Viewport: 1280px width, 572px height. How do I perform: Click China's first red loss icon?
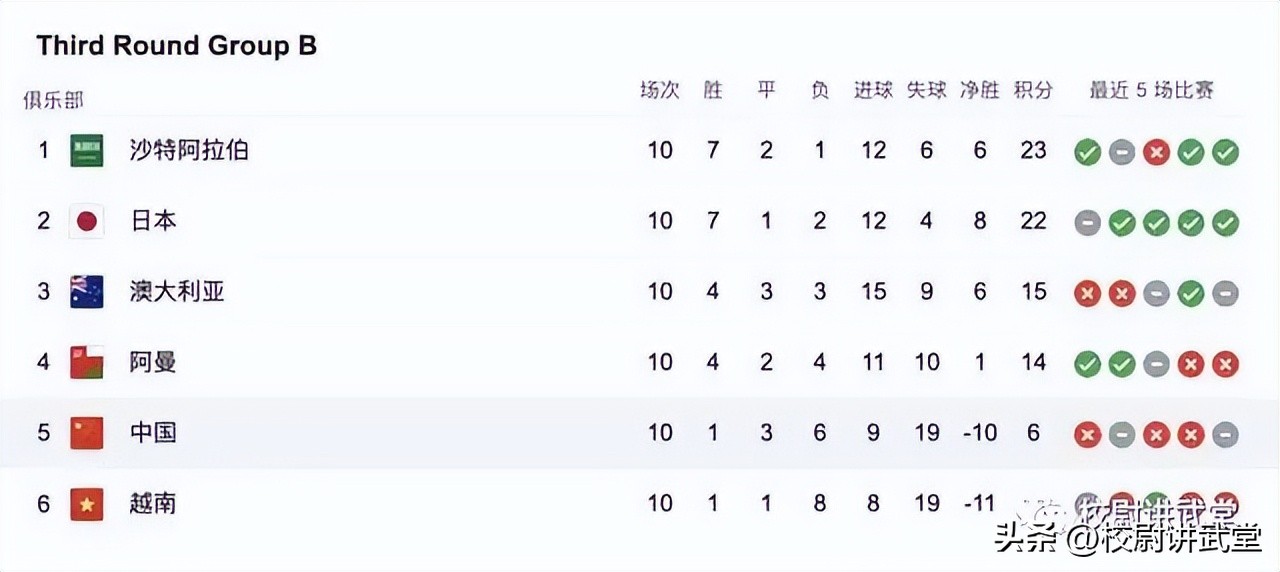(1088, 434)
